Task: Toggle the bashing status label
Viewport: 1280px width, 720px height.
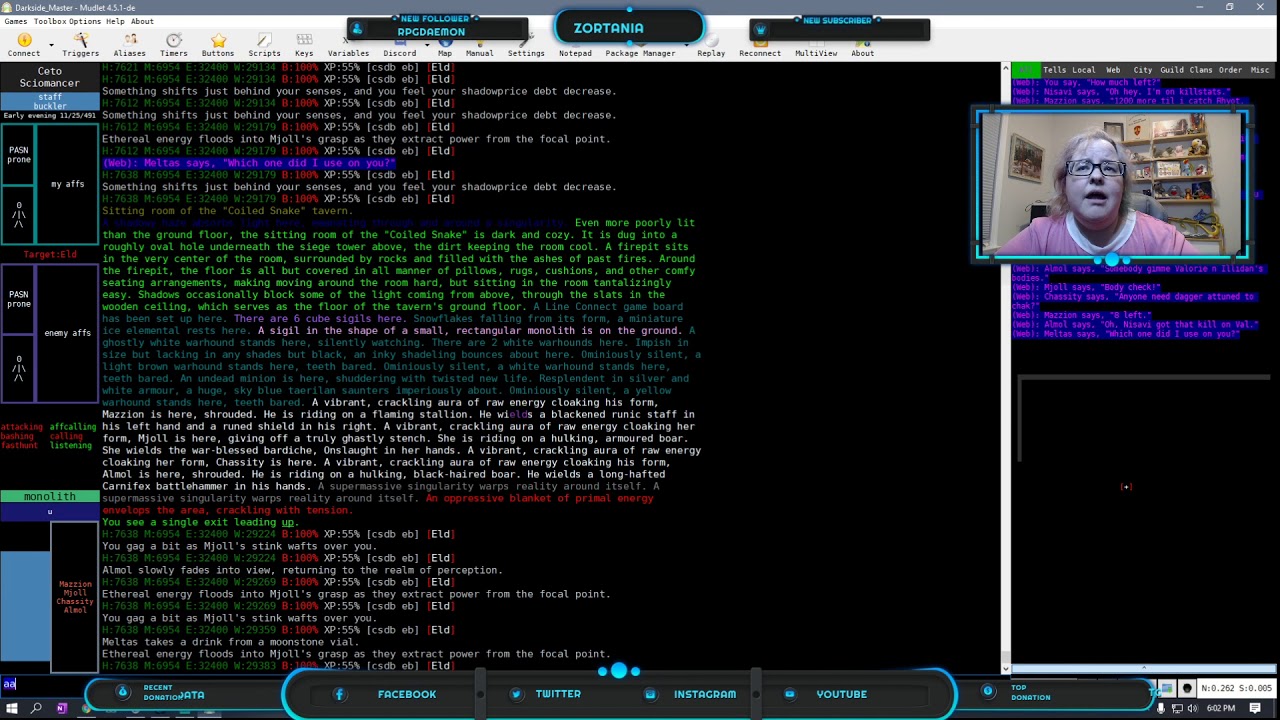Action: coord(17,436)
